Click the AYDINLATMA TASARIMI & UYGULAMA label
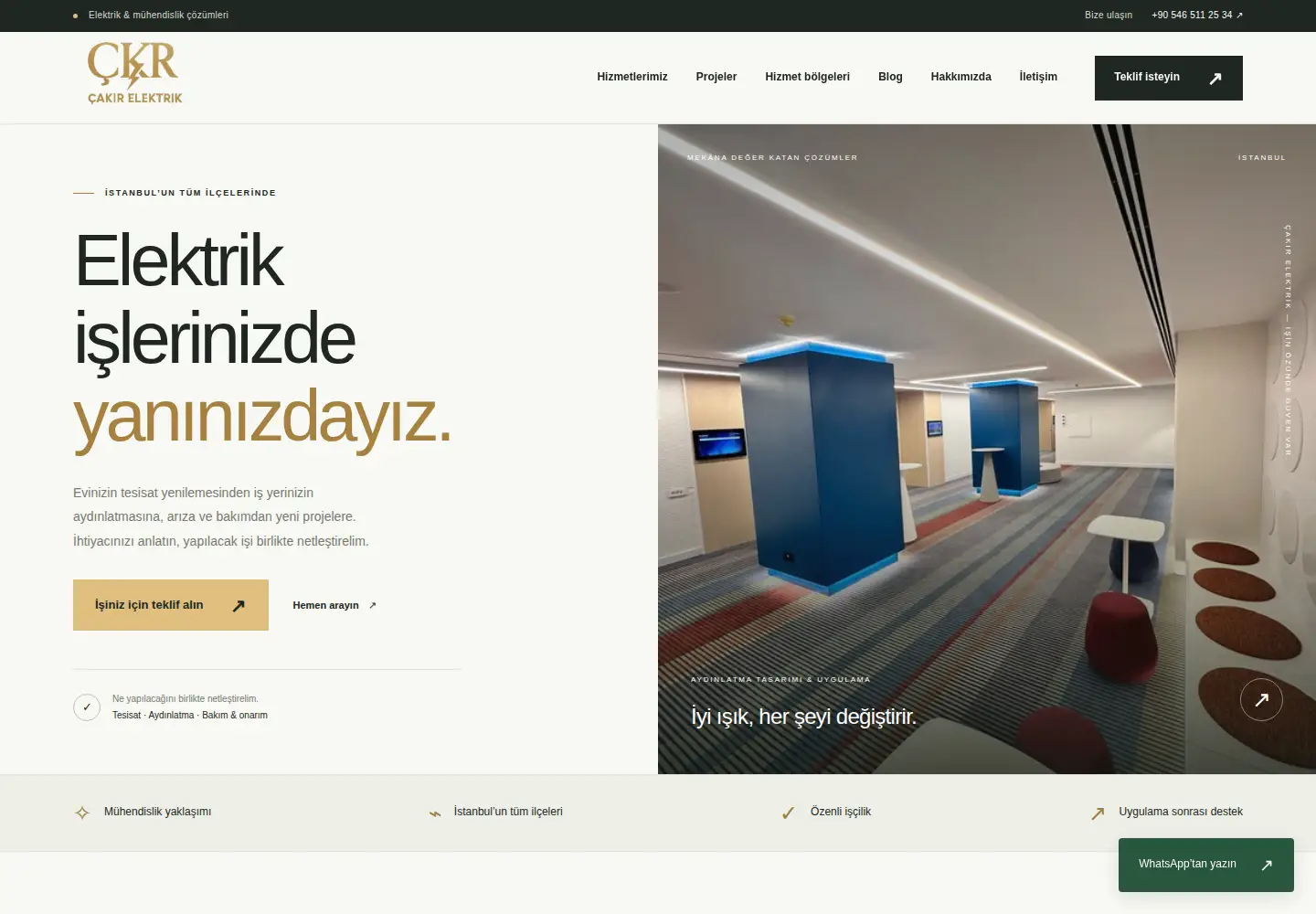 click(x=780, y=680)
